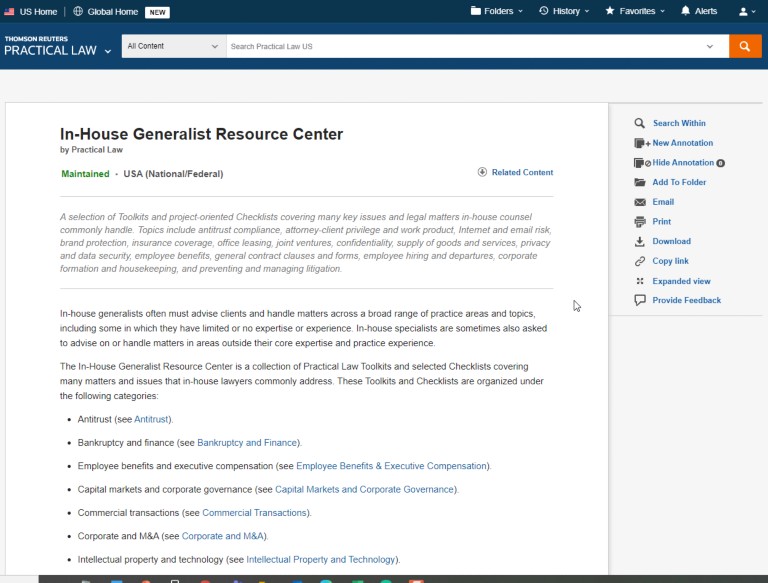This screenshot has height=583, width=768.
Task: Open the Bankruptcy and Finance link
Action: tap(247, 443)
